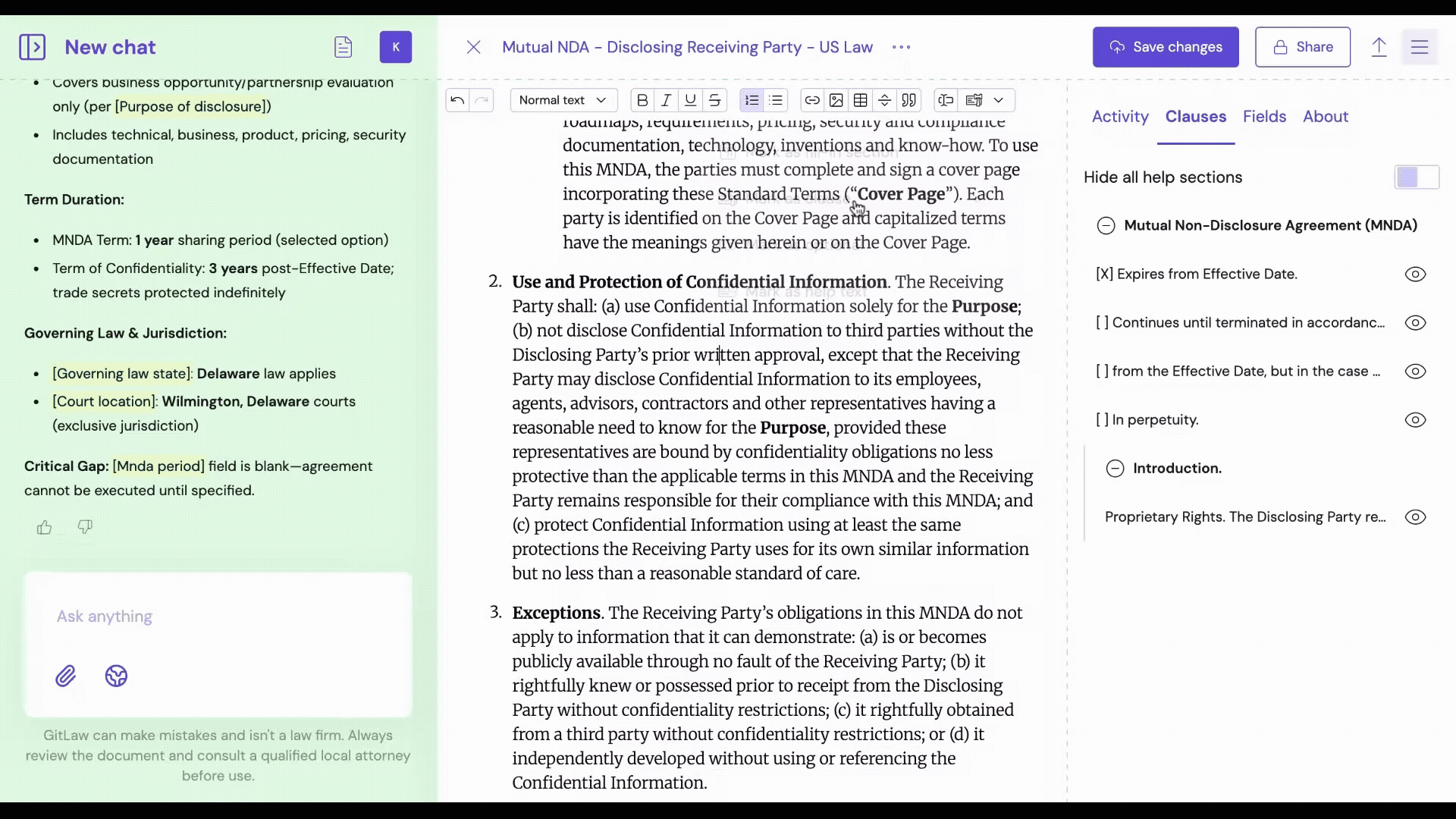Toggle visibility of Expires from Effective Date clause
Screen dimensions: 1456x819
1415,275
